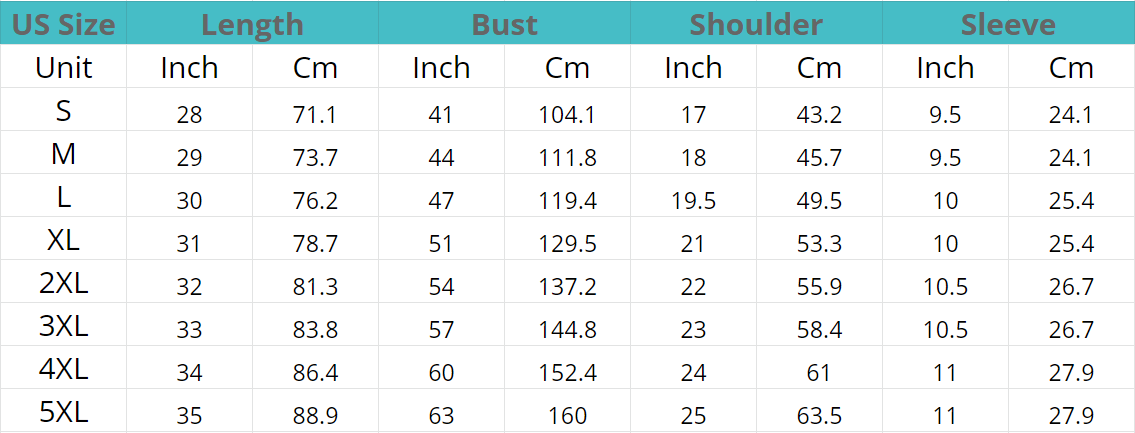Click the US Size header cell
1135x433 pixels.
pyautogui.click(x=64, y=25)
